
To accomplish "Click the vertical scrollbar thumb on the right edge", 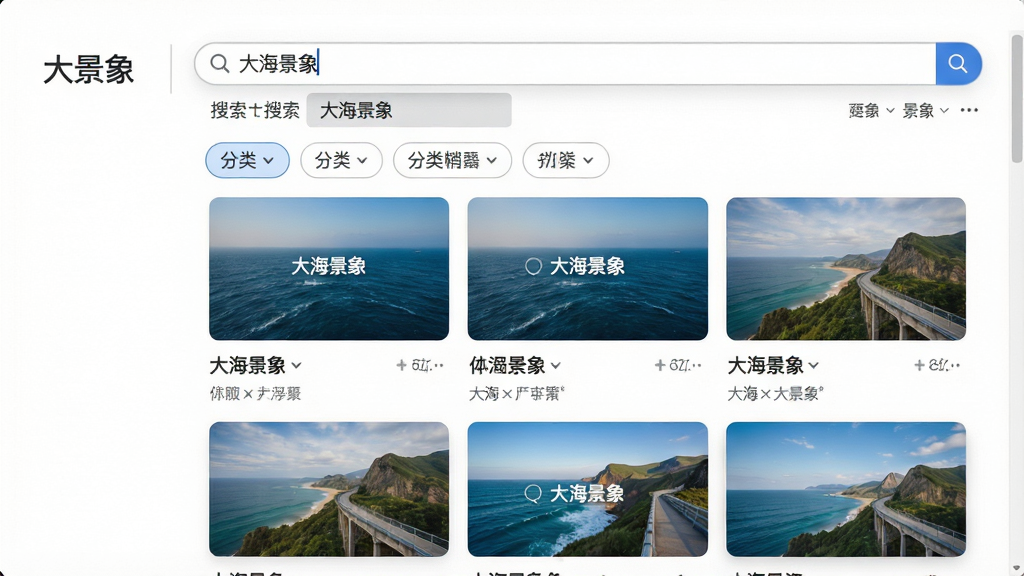I will (1017, 98).
